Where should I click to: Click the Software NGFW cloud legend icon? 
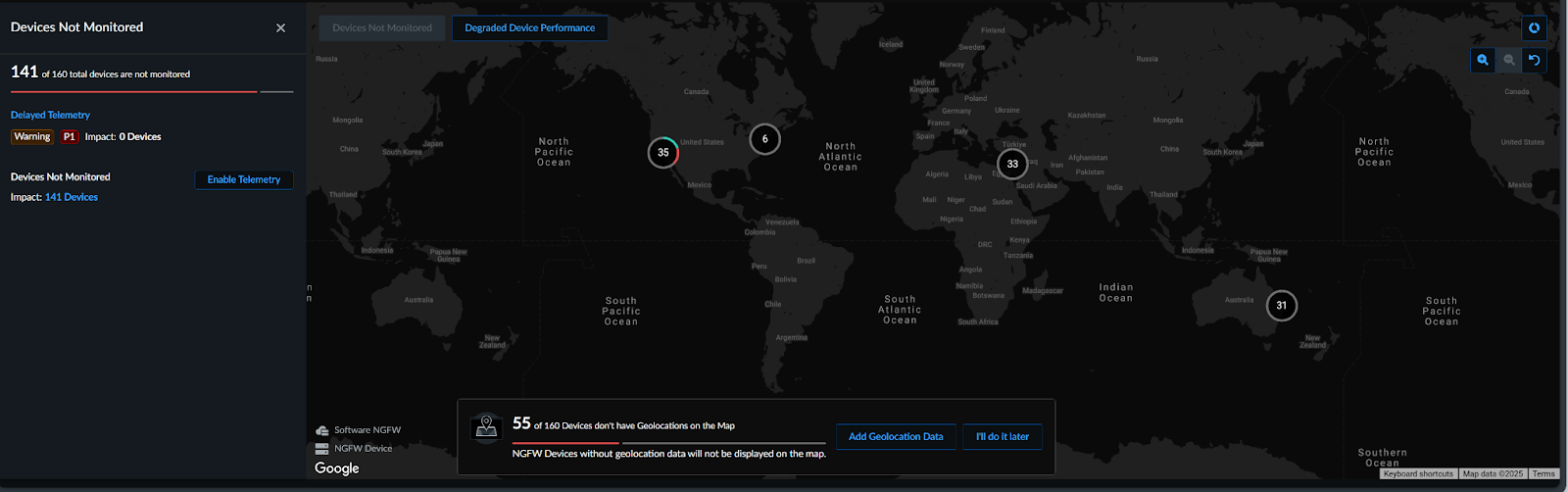(322, 430)
